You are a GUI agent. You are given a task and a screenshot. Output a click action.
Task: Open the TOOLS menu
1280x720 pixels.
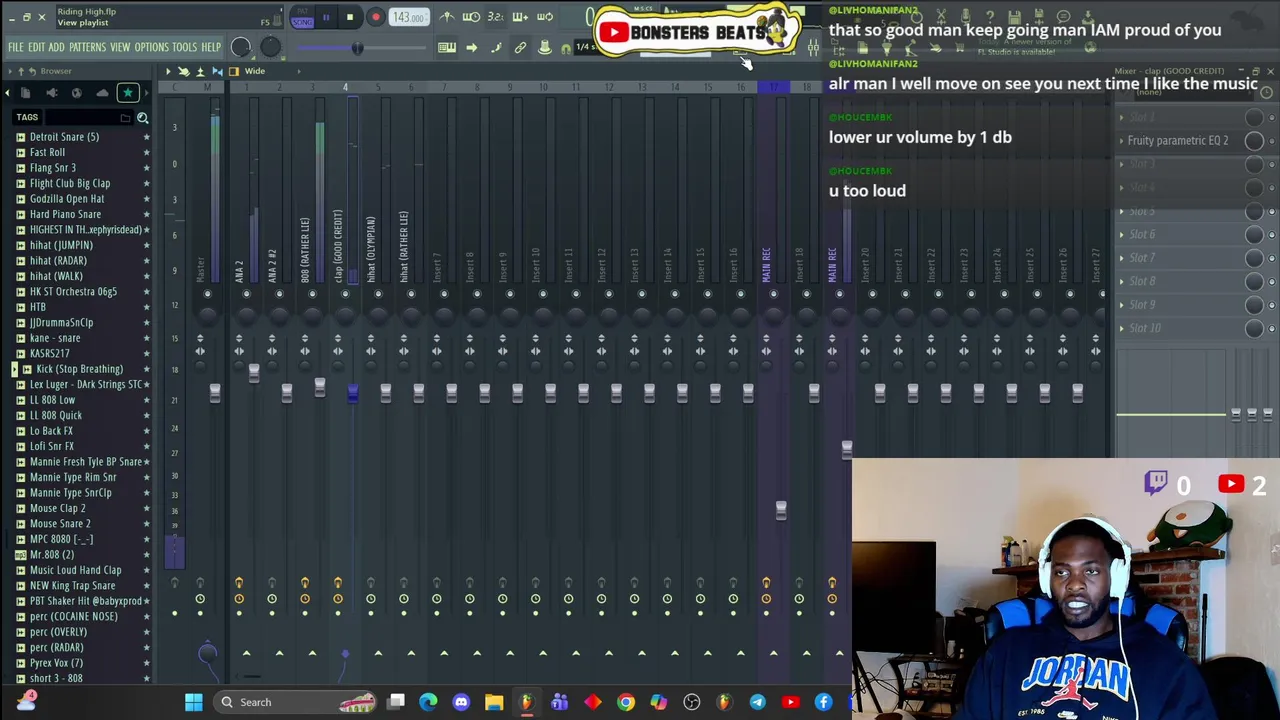click(x=184, y=47)
